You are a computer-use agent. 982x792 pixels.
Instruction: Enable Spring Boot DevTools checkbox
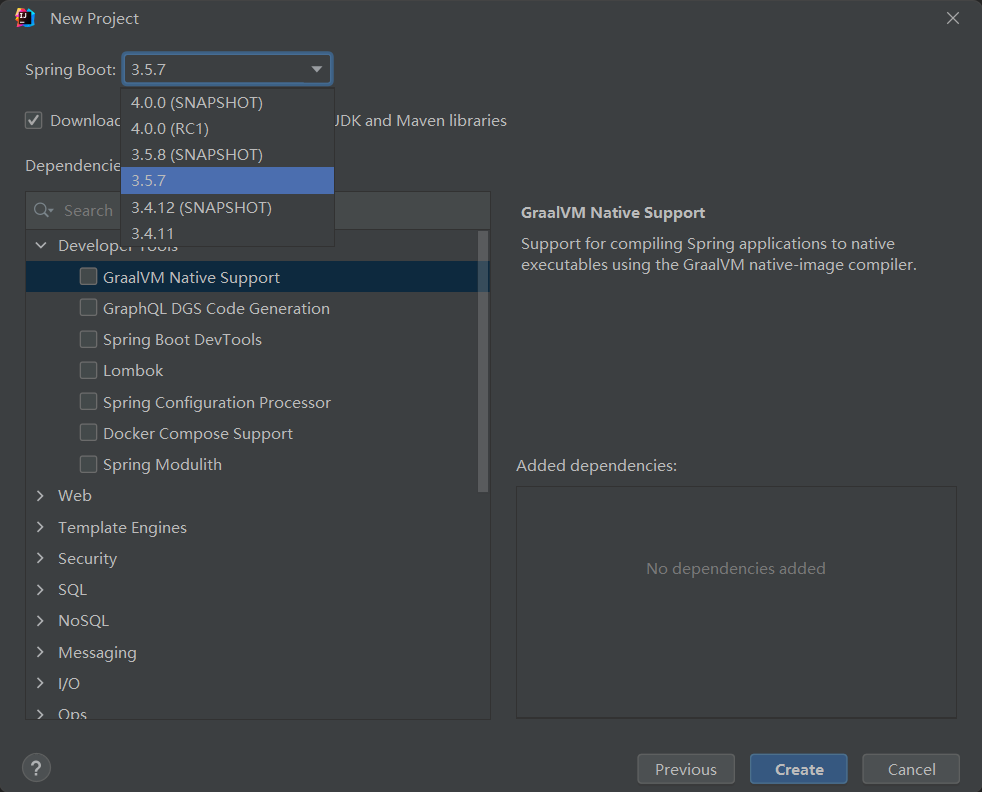[x=88, y=339]
